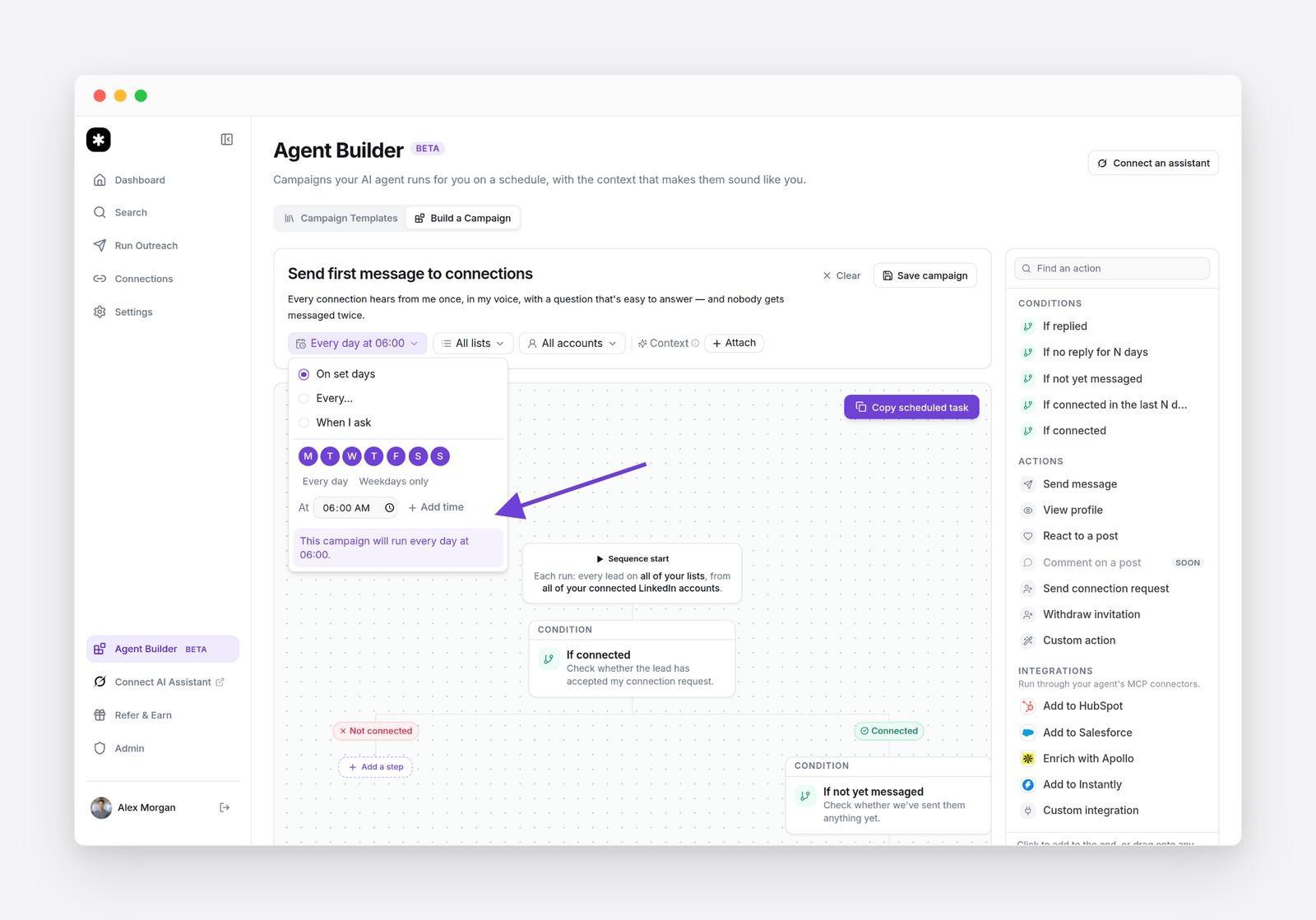Focus the Find an action search box
Screen dimensions: 1316x920
pyautogui.click(x=1112, y=269)
